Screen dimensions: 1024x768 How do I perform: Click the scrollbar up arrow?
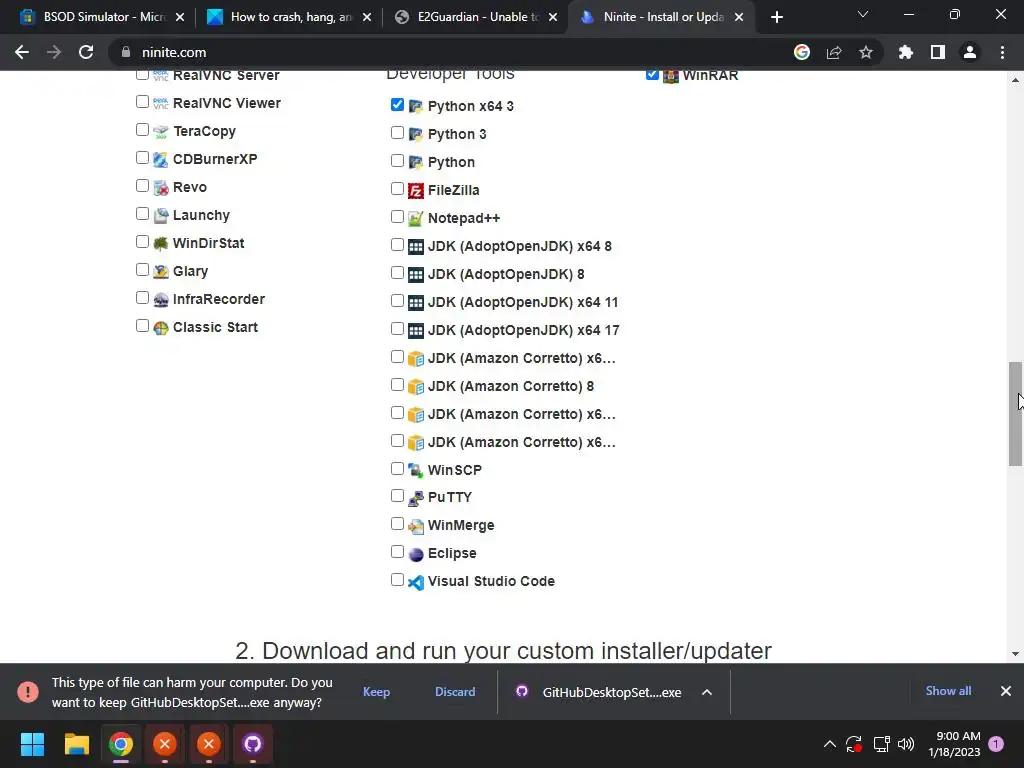tap(1015, 80)
